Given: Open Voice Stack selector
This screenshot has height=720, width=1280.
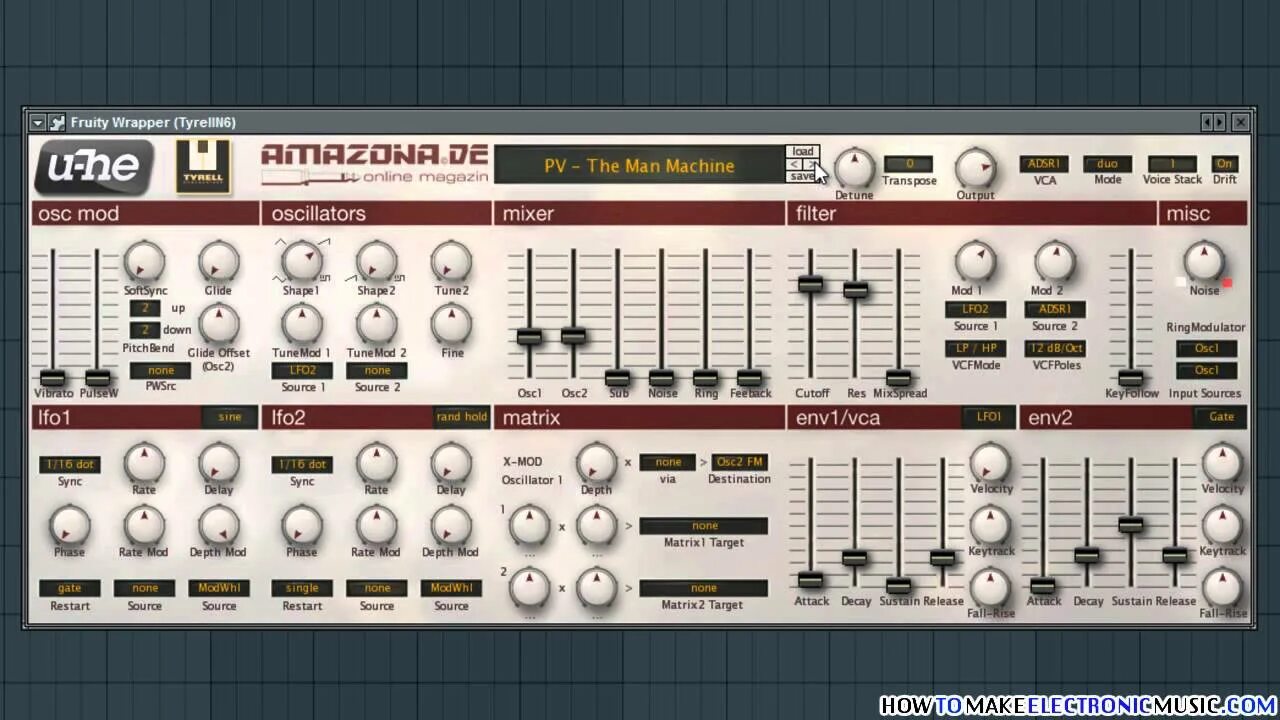Looking at the screenshot, I should click(x=1172, y=164).
